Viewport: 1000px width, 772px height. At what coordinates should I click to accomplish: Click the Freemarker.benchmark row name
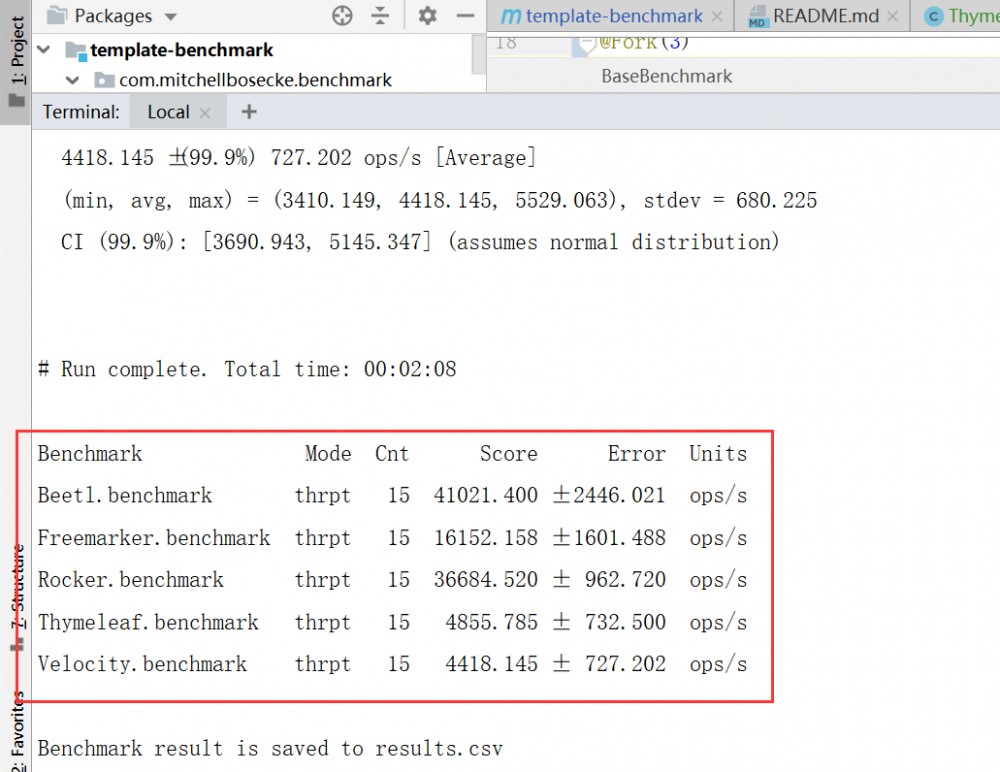coord(154,538)
